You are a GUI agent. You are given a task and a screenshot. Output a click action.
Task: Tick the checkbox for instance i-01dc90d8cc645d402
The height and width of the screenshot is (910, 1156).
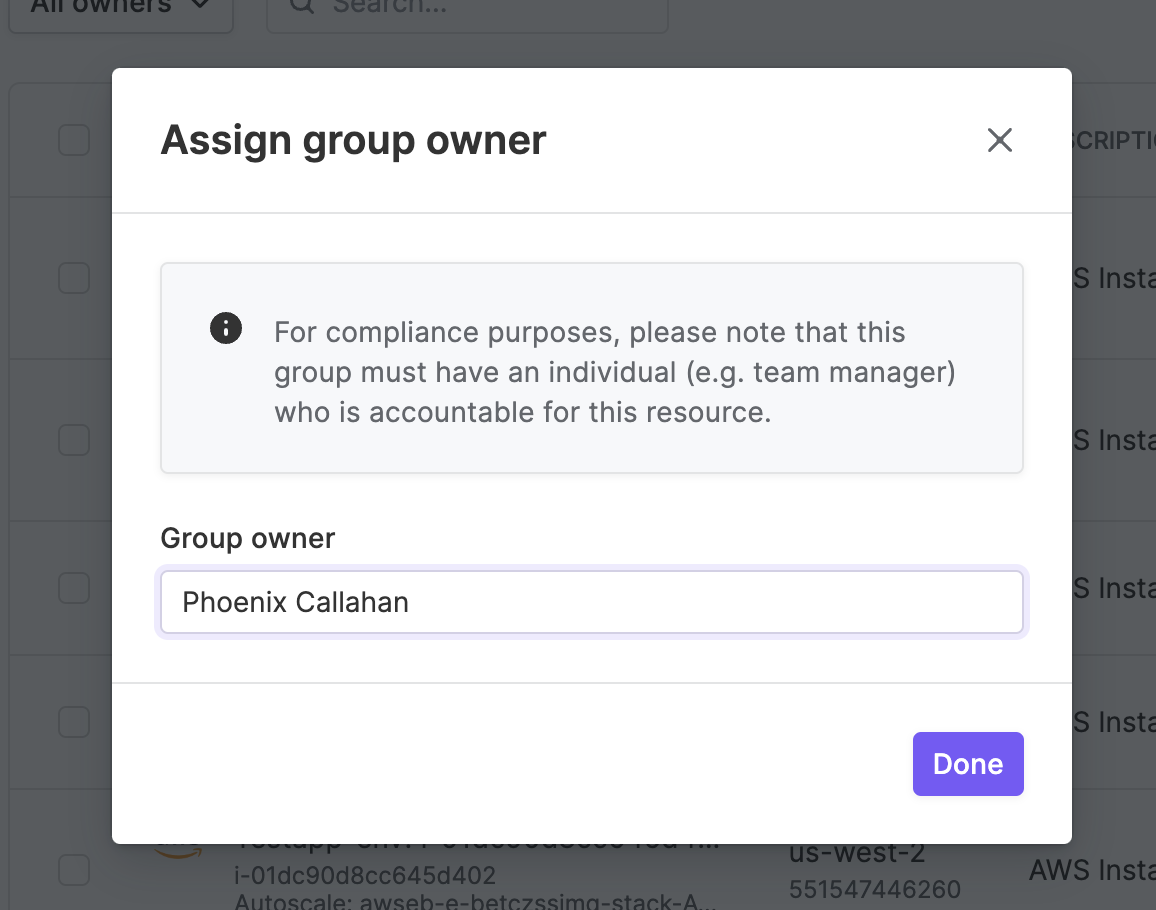point(74,870)
